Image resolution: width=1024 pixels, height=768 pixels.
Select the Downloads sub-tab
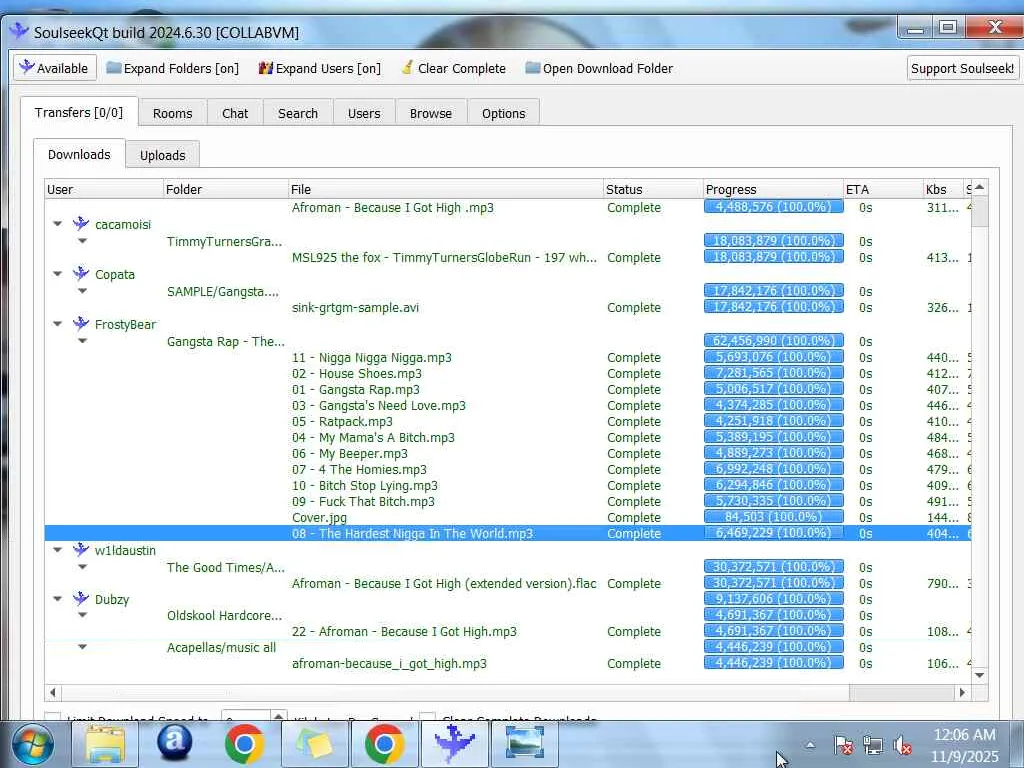tap(79, 154)
